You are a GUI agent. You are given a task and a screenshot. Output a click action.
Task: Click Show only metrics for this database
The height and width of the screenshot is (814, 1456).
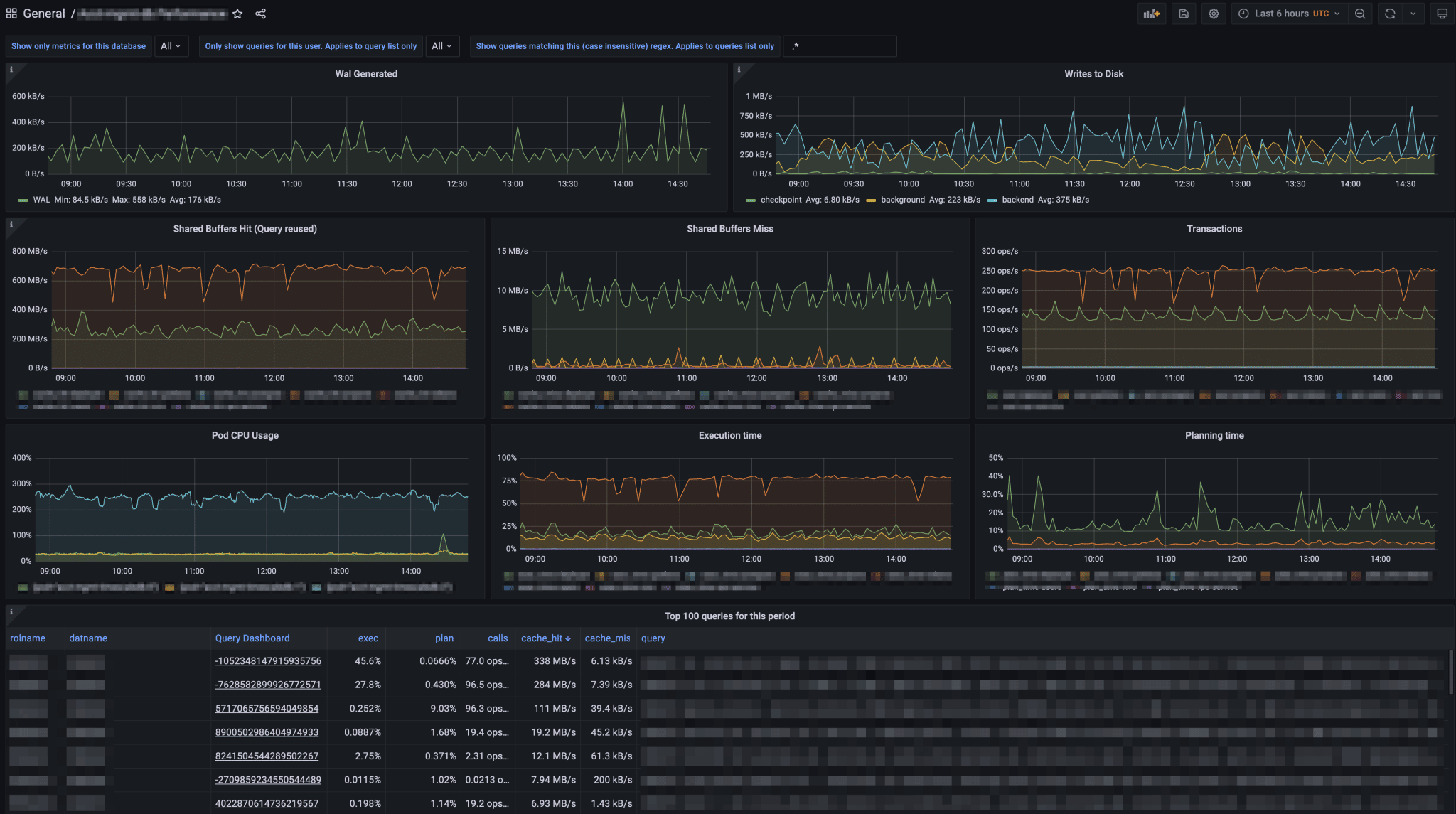(78, 45)
